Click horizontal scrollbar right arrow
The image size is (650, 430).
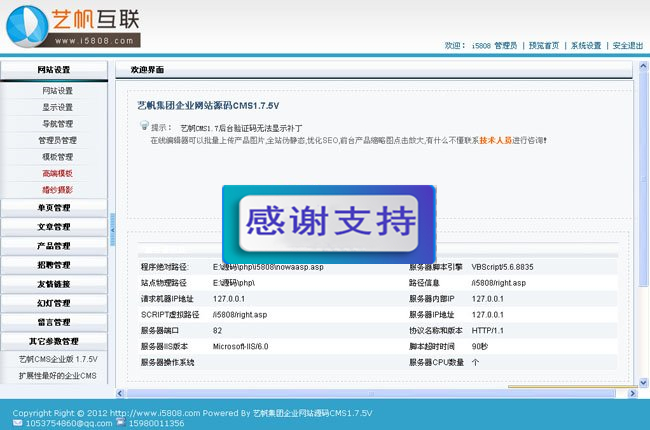pos(632,393)
